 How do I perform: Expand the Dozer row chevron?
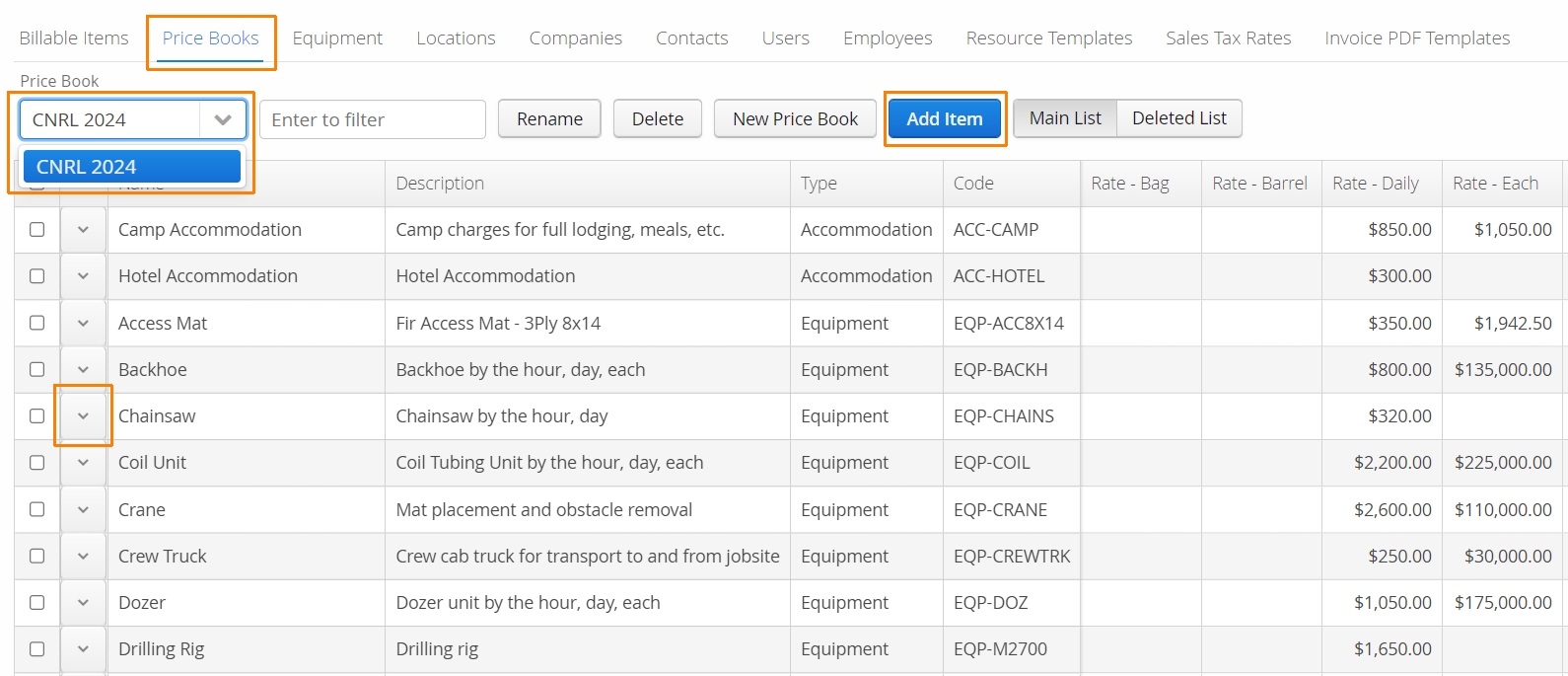coord(83,602)
